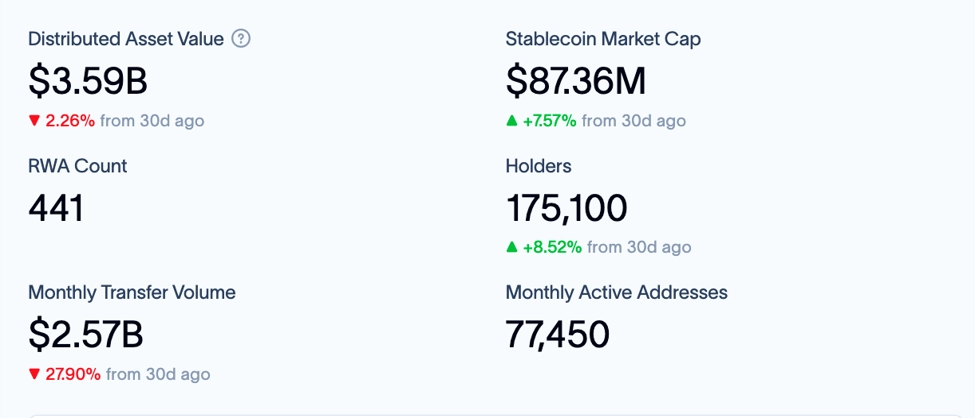Click the RWA Count label
The height and width of the screenshot is (418, 975).
[78, 166]
